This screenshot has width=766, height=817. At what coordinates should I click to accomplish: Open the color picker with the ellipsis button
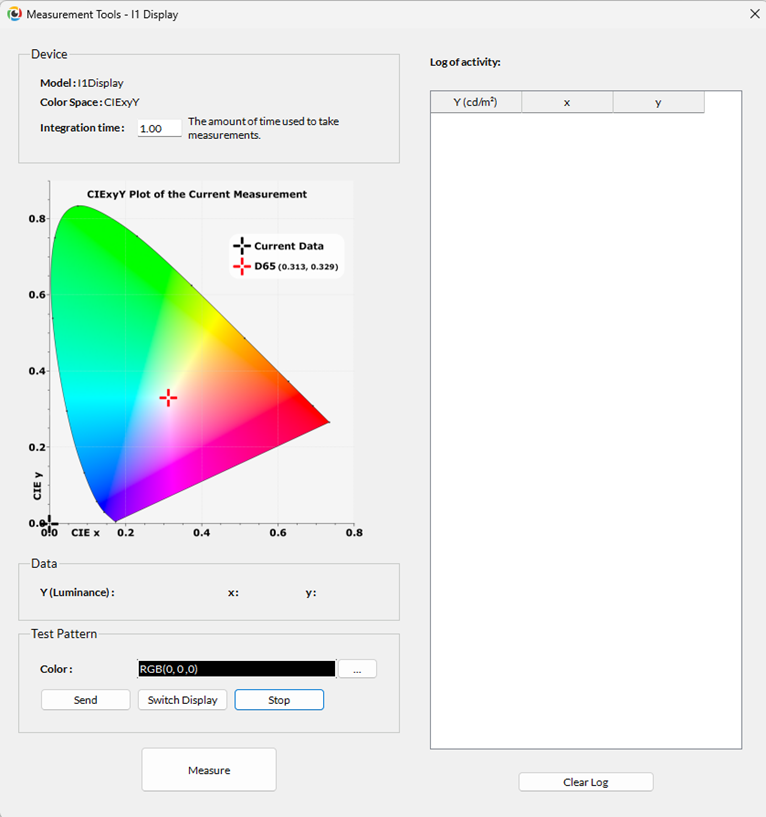pos(357,669)
